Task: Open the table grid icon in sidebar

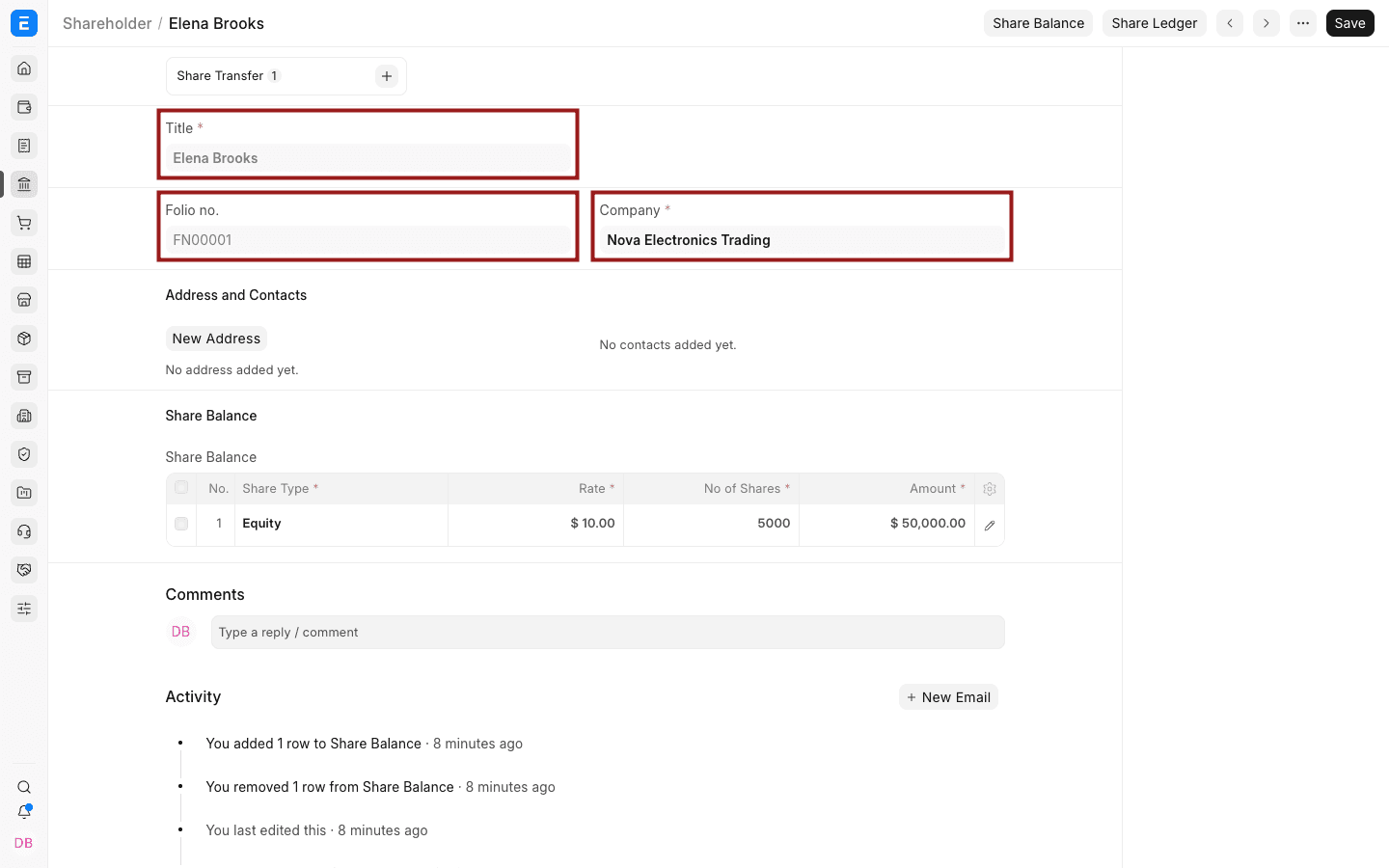Action: point(24,261)
